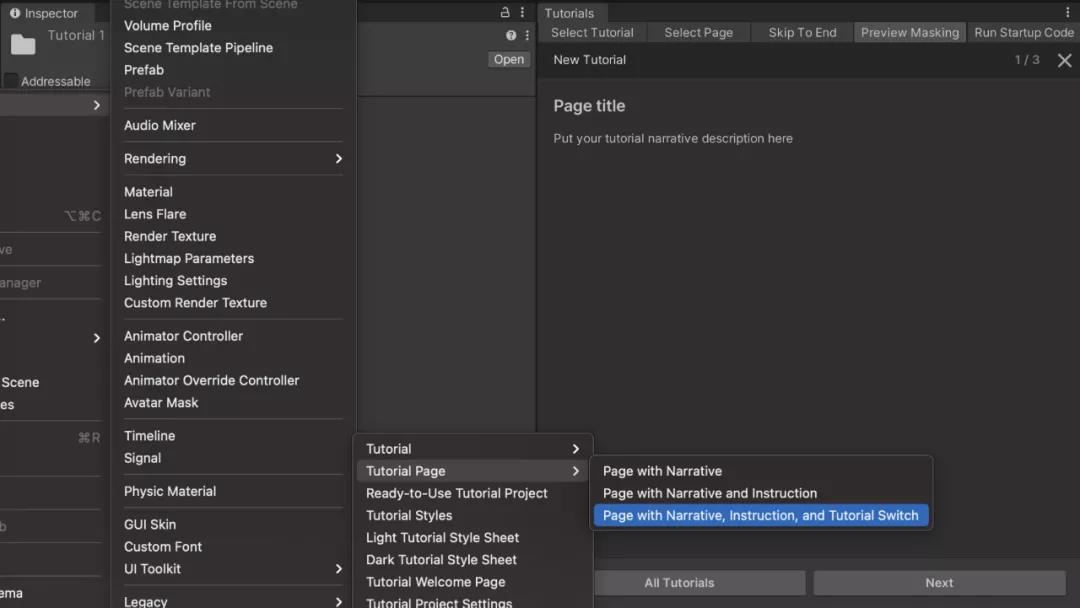Switch to the Tutorials tab

569,13
